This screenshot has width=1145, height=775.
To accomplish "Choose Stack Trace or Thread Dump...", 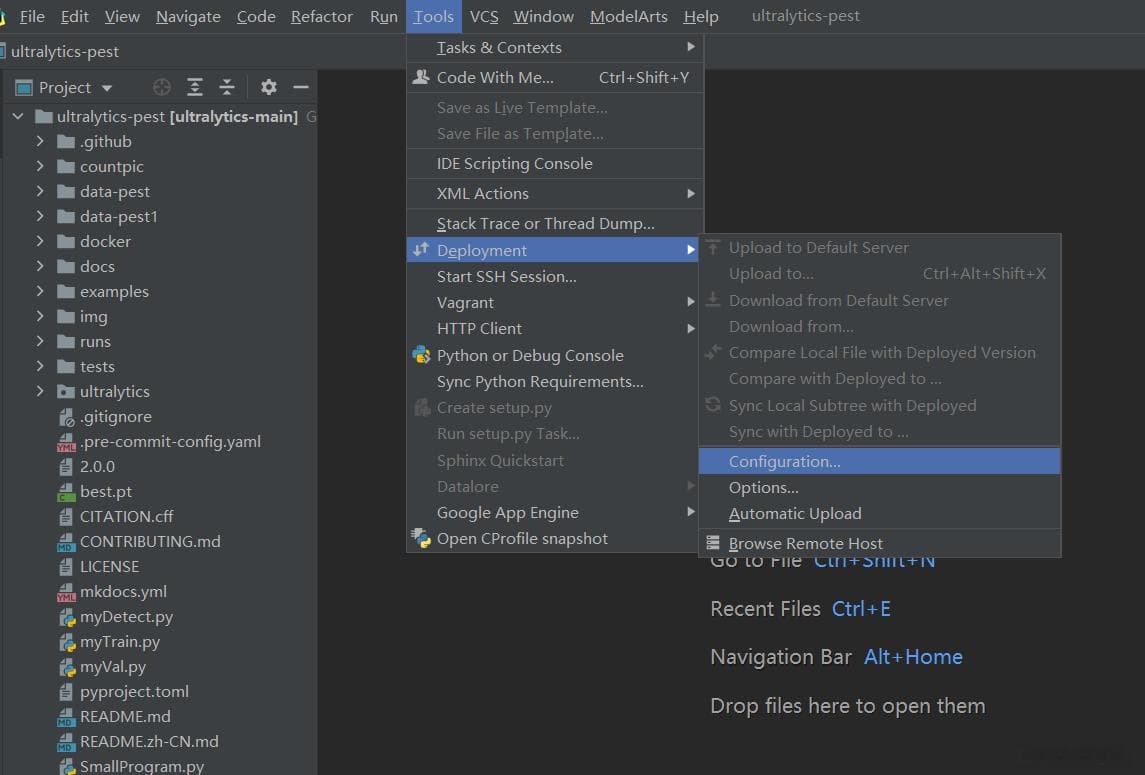I will (555, 224).
